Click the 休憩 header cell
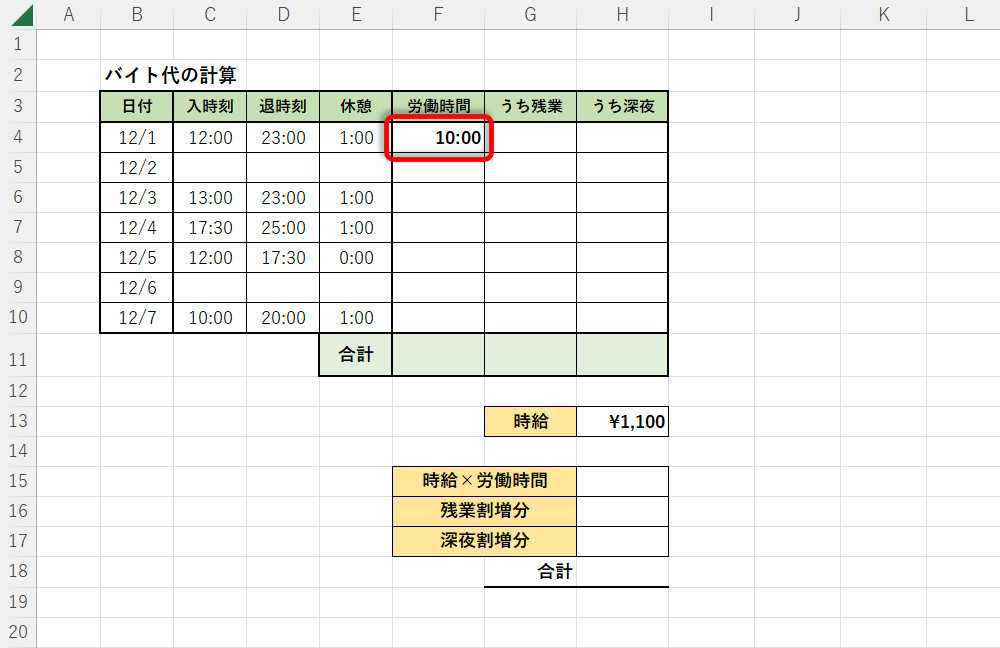This screenshot has height=648, width=1000. (356, 107)
